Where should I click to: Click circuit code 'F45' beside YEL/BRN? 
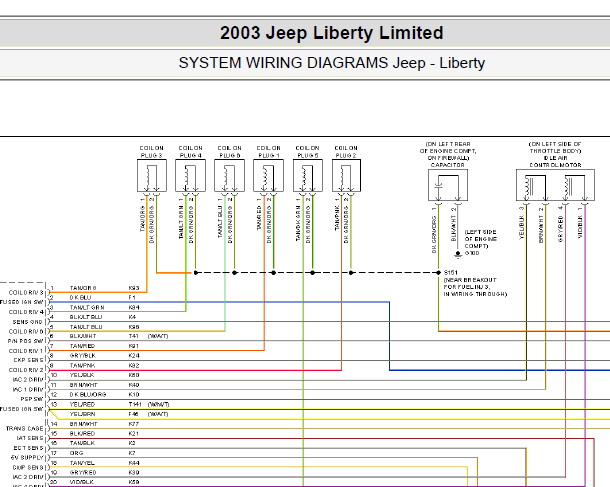(x=133, y=414)
